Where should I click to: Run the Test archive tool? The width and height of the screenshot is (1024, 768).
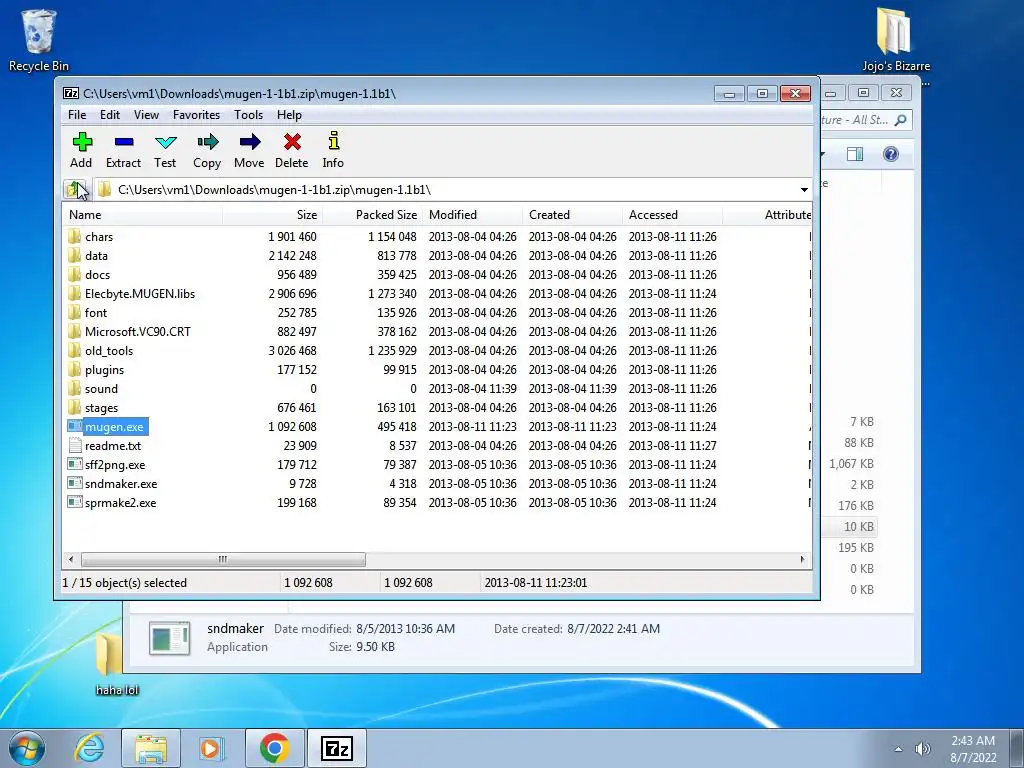tap(165, 142)
